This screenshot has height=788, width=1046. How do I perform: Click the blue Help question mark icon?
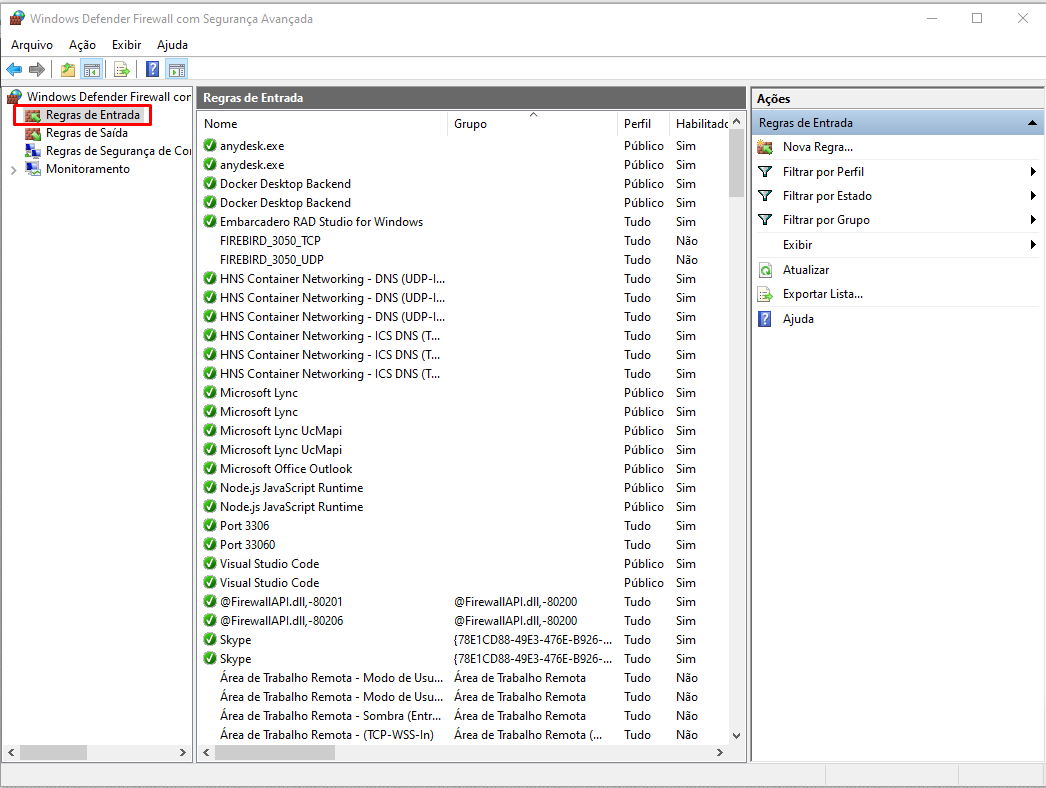(x=152, y=69)
